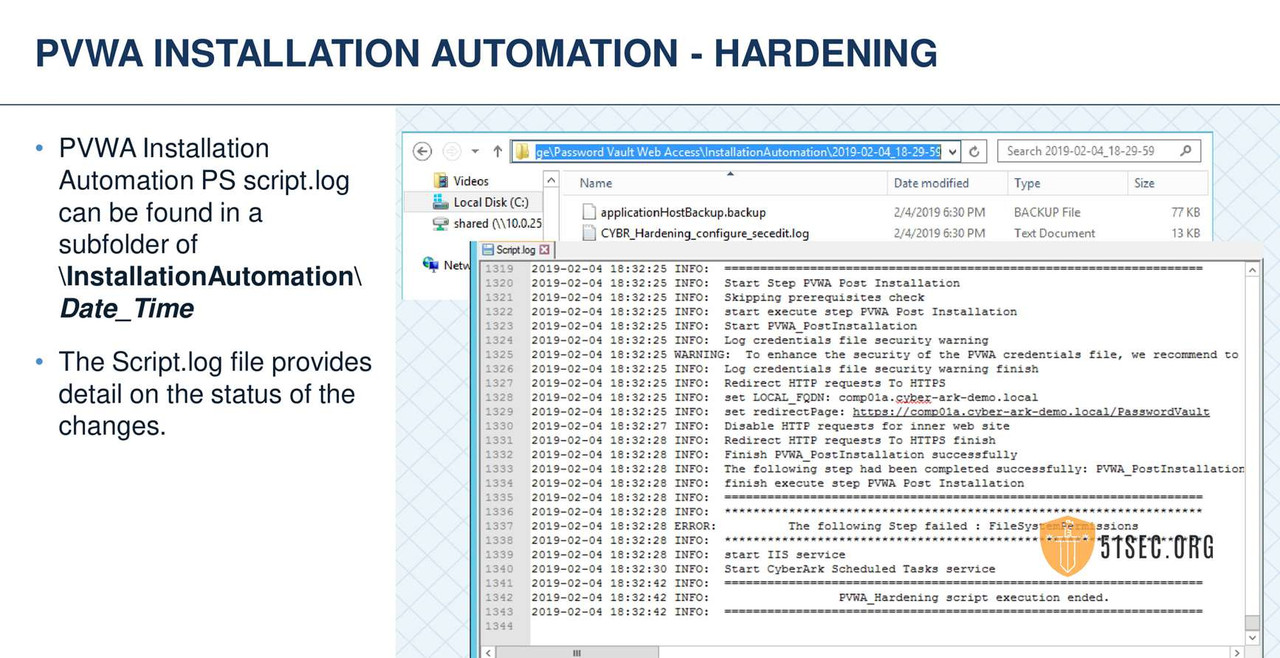
Task: Select Videos in the navigation pane
Action: click(x=471, y=181)
